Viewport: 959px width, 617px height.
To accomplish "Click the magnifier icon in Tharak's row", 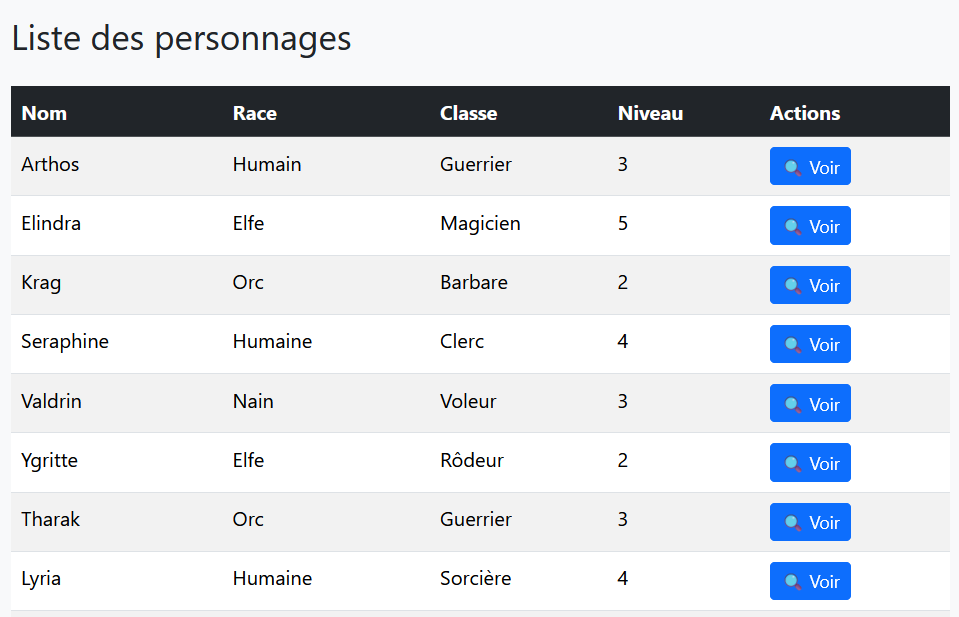I will pos(793,523).
